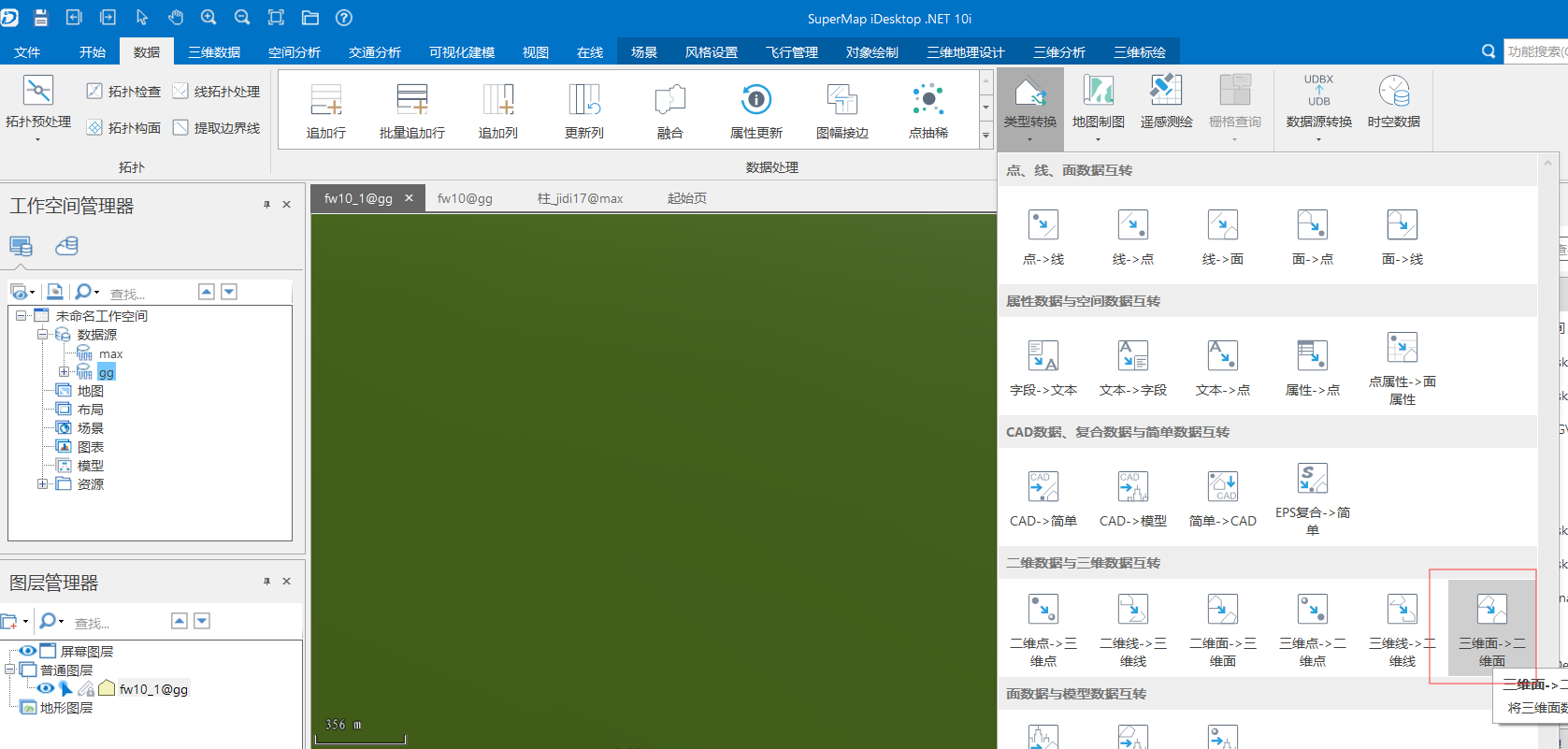
Task: Toggle visibility of 屏幕图层
Action: pyautogui.click(x=28, y=651)
